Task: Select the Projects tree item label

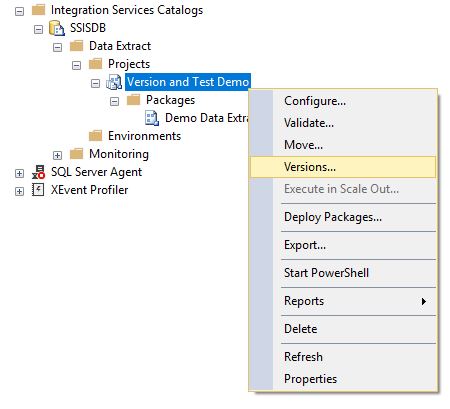Action: tap(129, 64)
